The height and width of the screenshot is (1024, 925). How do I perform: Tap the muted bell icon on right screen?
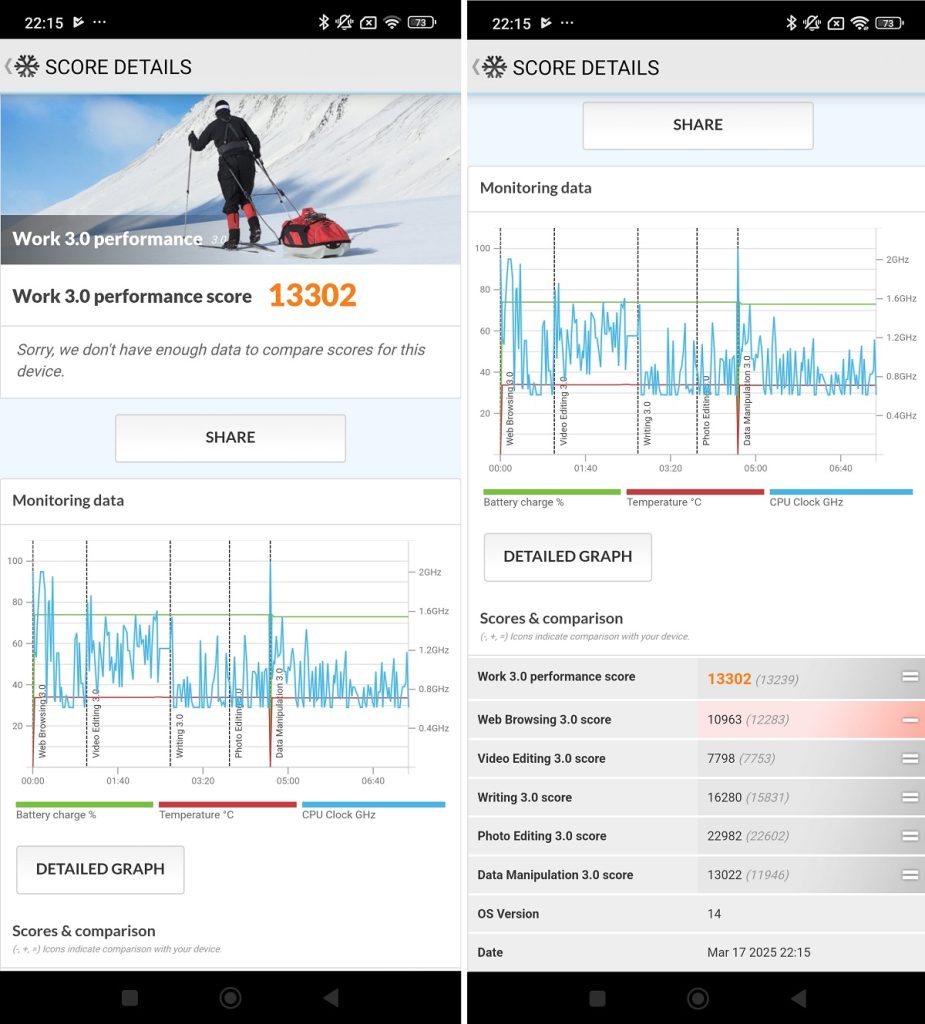pyautogui.click(x=812, y=24)
